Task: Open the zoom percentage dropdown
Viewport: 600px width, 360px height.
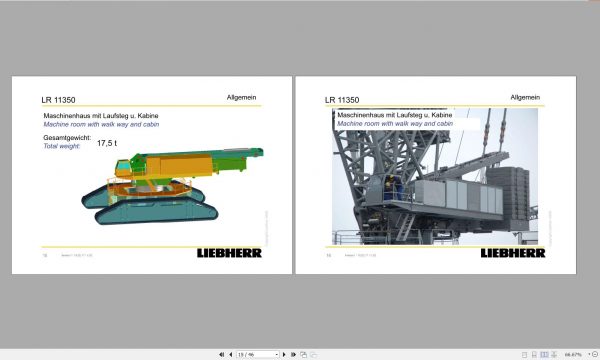Action: pyautogui.click(x=589, y=354)
